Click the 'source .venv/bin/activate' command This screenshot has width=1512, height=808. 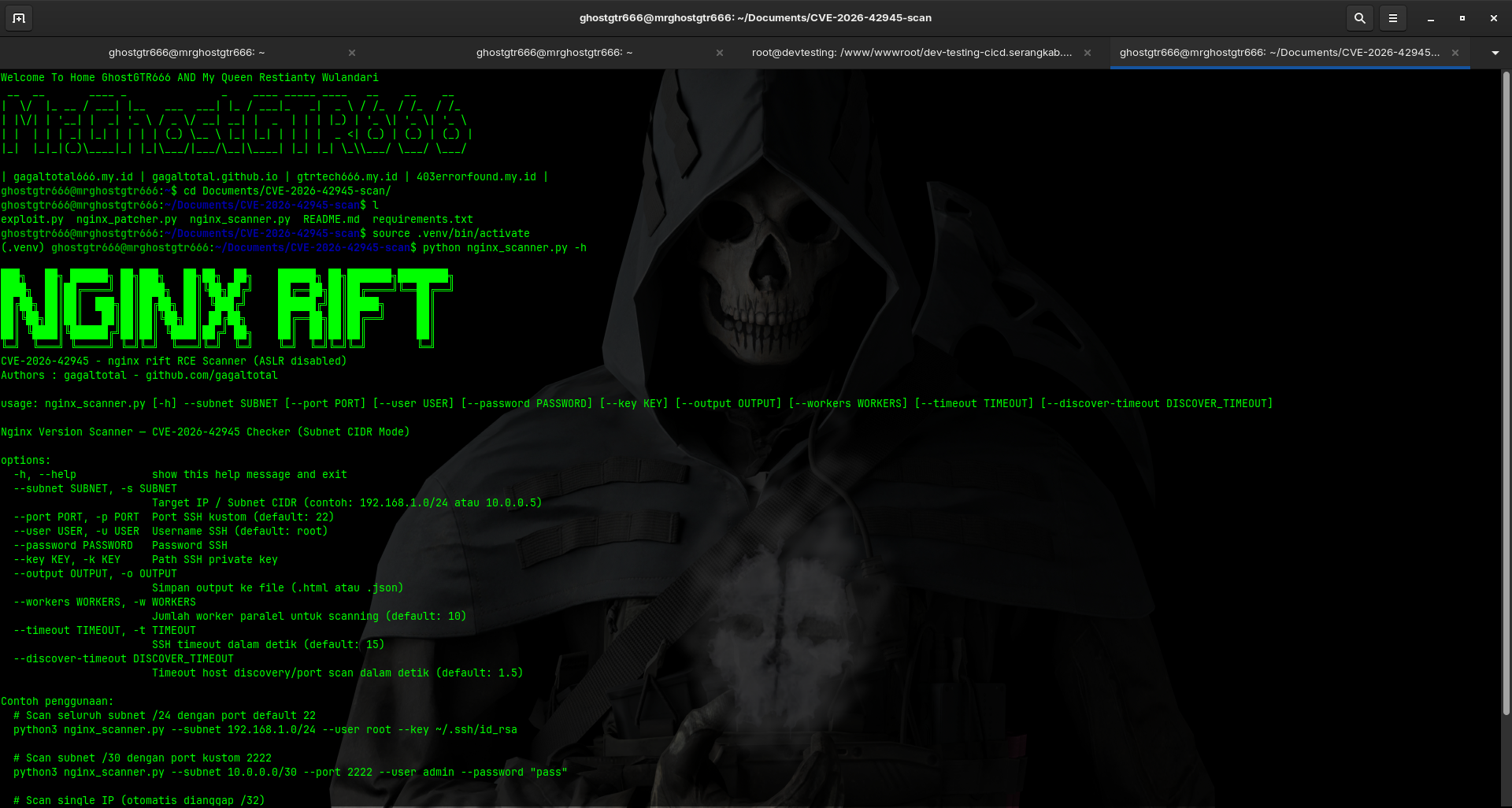(x=451, y=234)
